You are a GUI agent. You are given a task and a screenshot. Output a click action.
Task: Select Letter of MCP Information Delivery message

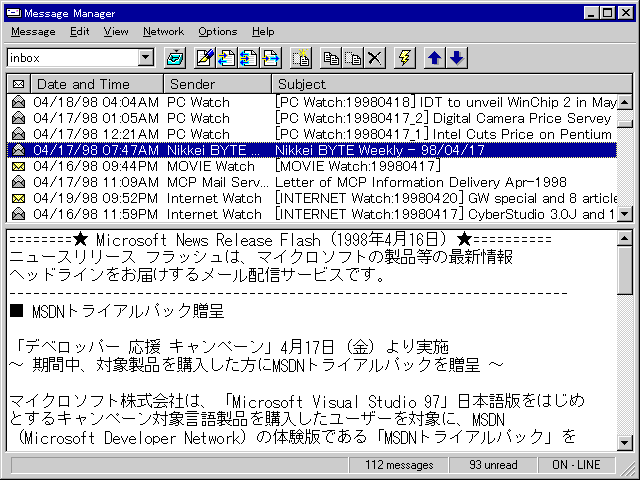312,182
